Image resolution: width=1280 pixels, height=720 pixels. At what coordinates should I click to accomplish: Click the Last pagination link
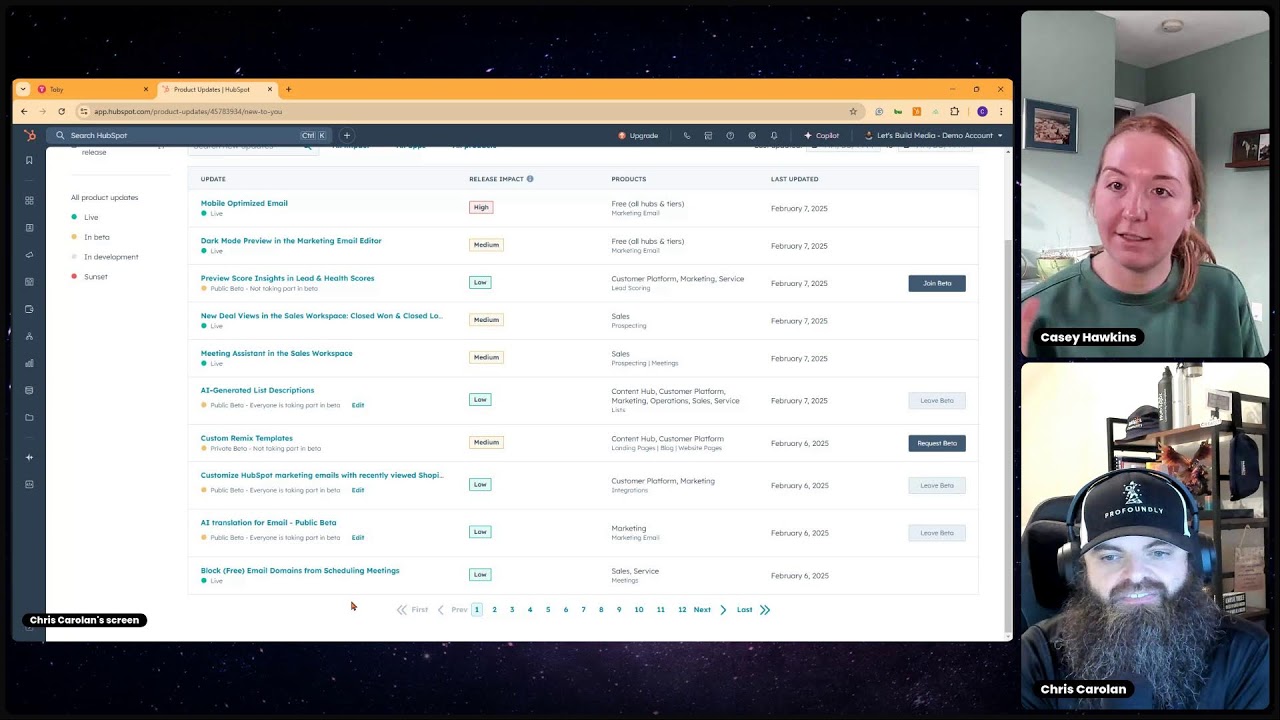coord(744,609)
